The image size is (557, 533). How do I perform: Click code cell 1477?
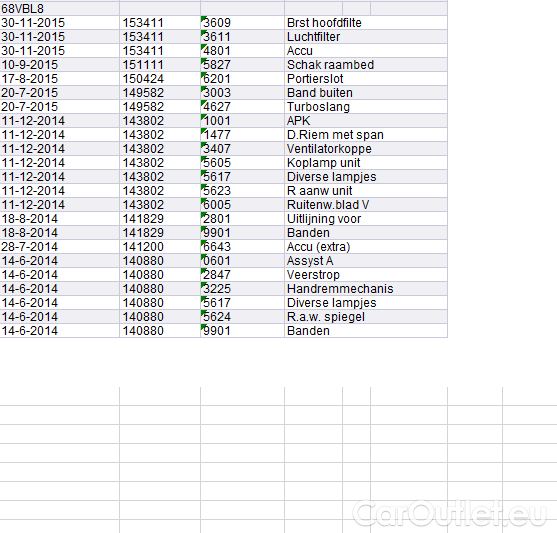pos(242,135)
